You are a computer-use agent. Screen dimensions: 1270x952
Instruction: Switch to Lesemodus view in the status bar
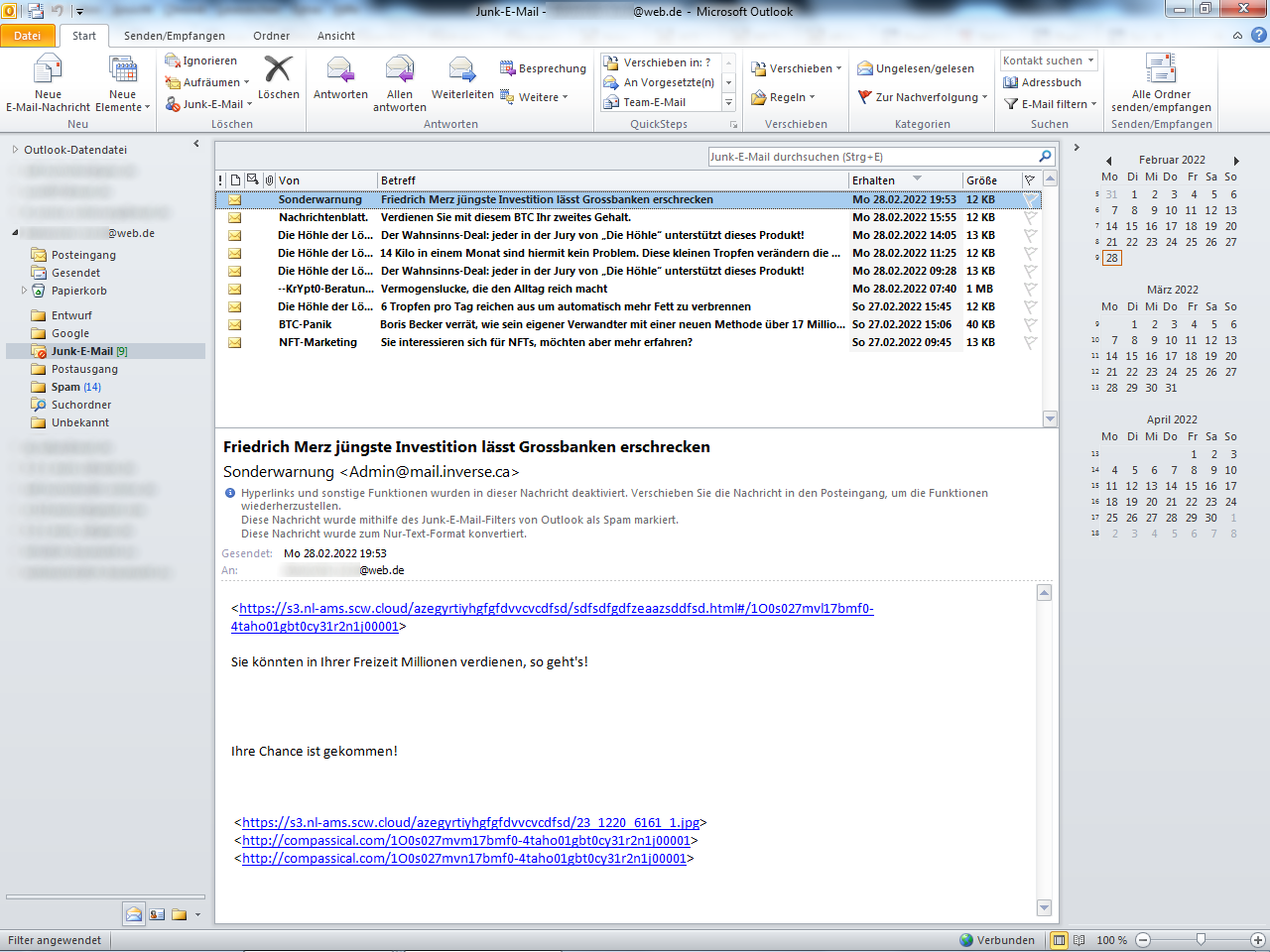(1080, 940)
